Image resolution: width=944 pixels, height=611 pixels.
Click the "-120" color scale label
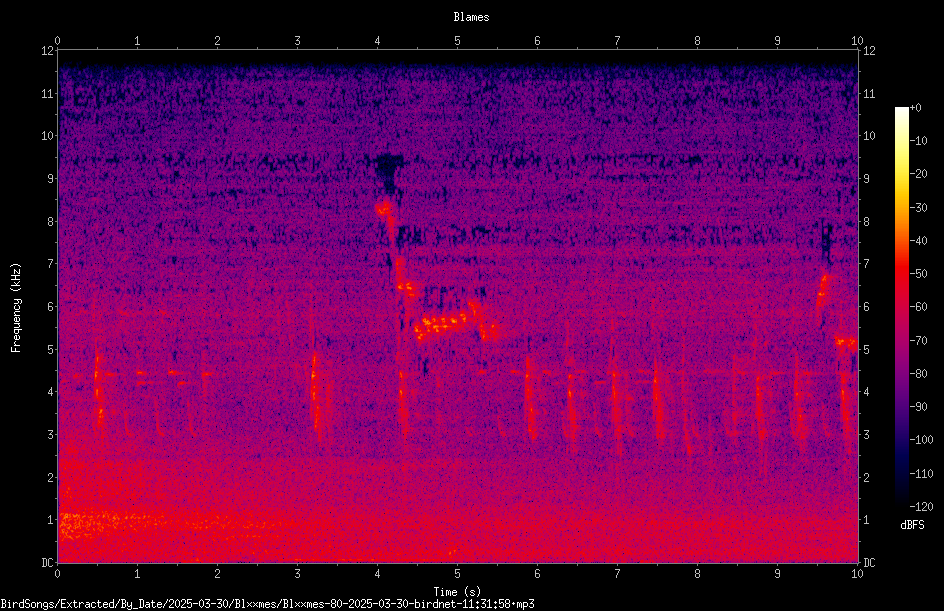coord(921,507)
